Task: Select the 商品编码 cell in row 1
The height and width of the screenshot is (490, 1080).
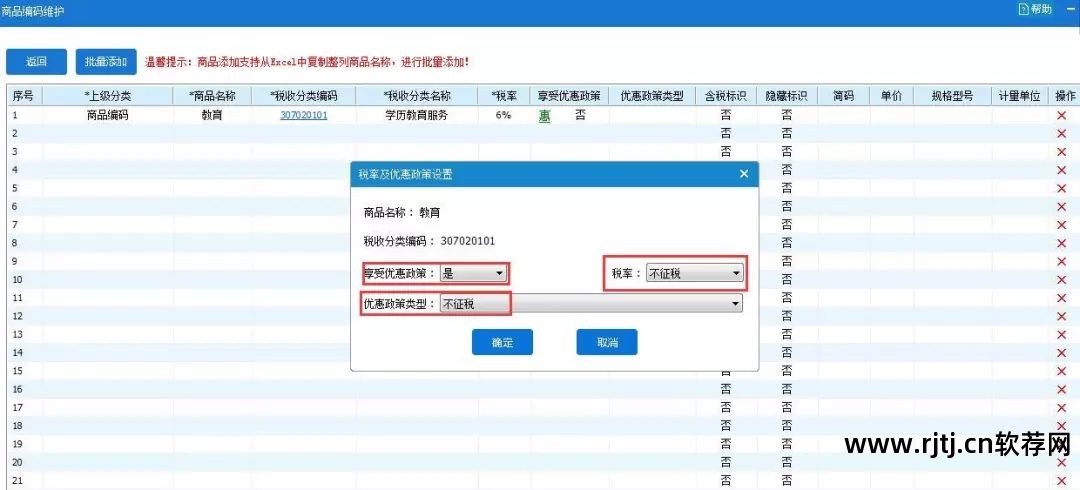Action: click(x=107, y=115)
